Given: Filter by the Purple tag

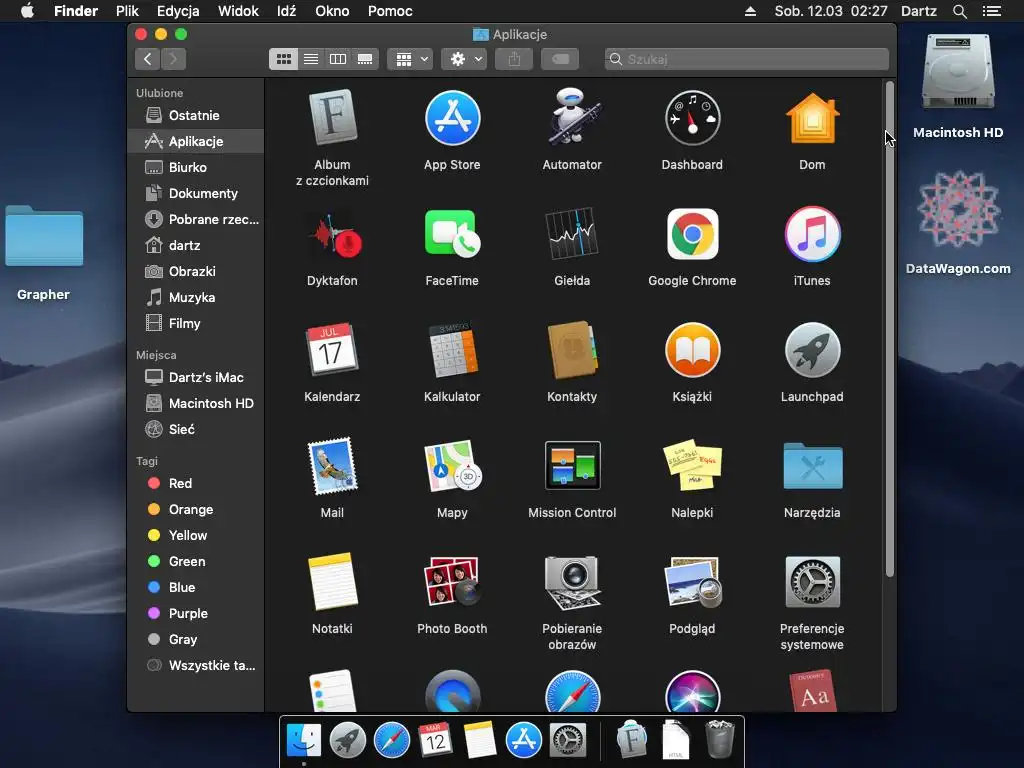Looking at the screenshot, I should 196,614.
